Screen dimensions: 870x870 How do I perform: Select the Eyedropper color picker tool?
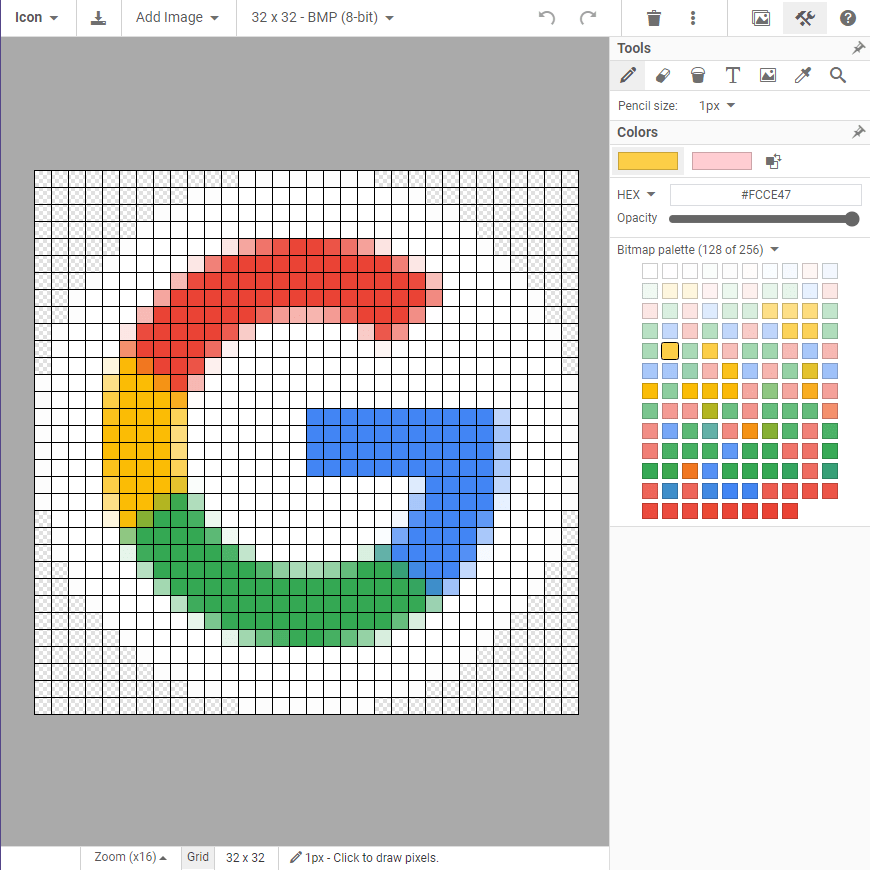click(x=803, y=75)
